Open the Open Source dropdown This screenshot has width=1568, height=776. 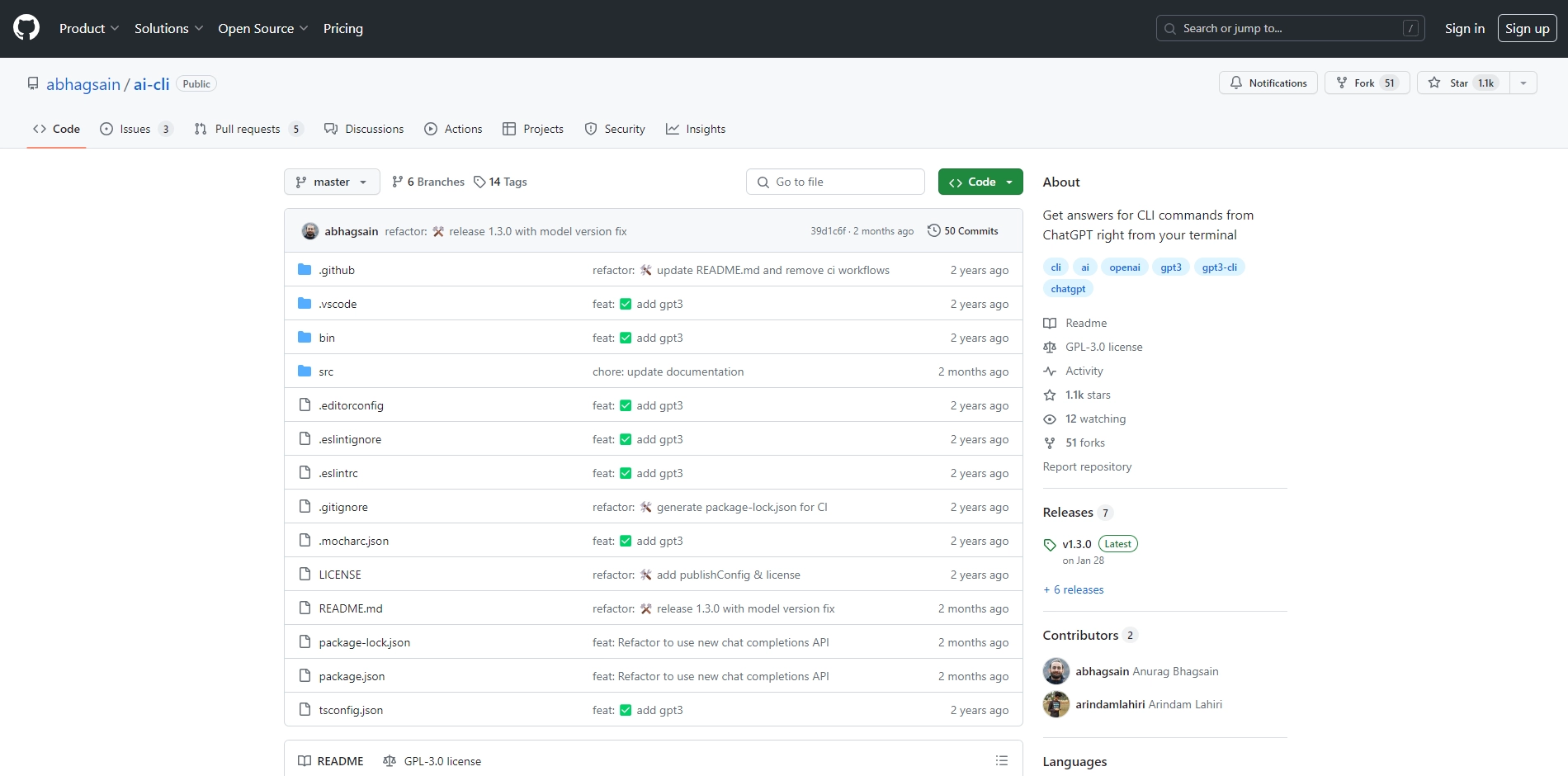[263, 28]
